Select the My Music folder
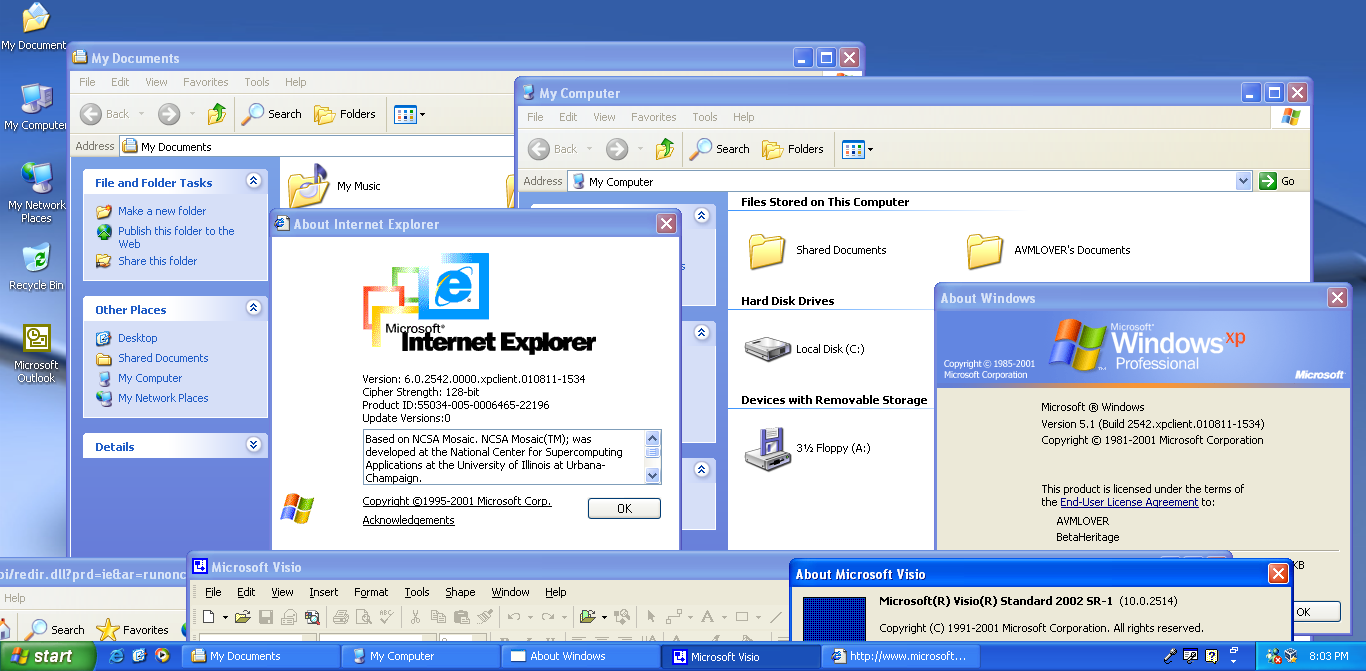1366x671 pixels. coord(308,186)
